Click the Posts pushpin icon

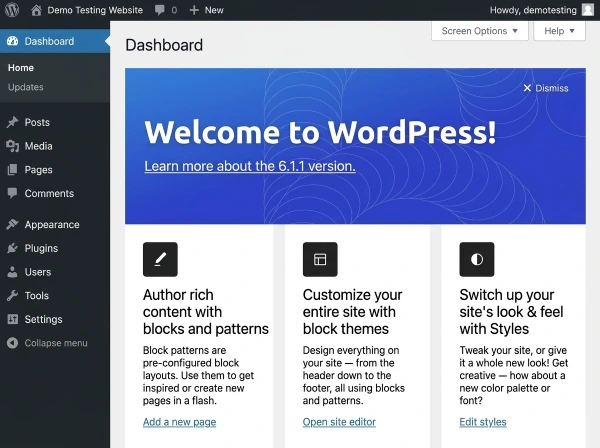(x=13, y=122)
